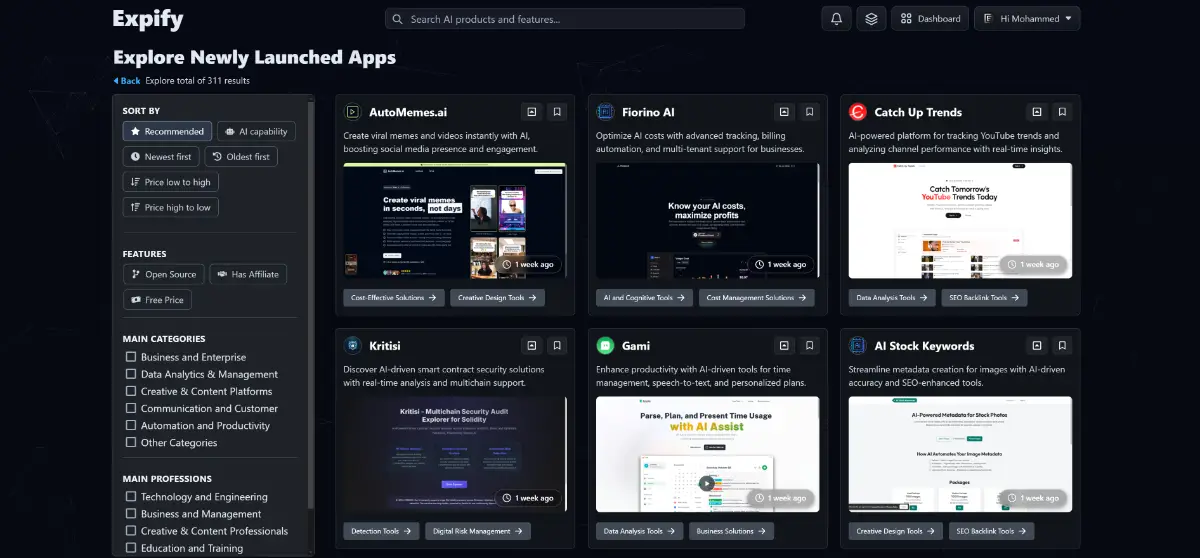Bookmark the AutoMemes.ai app card
The height and width of the screenshot is (558, 1200).
tap(558, 112)
